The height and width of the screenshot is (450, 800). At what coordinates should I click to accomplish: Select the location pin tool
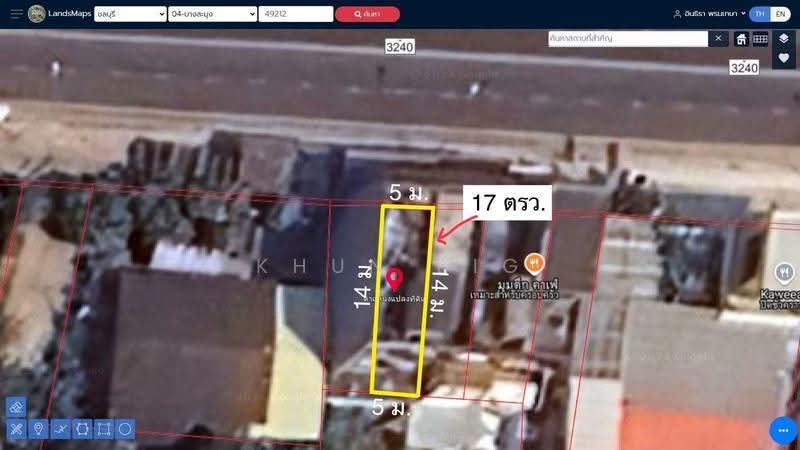click(x=38, y=429)
